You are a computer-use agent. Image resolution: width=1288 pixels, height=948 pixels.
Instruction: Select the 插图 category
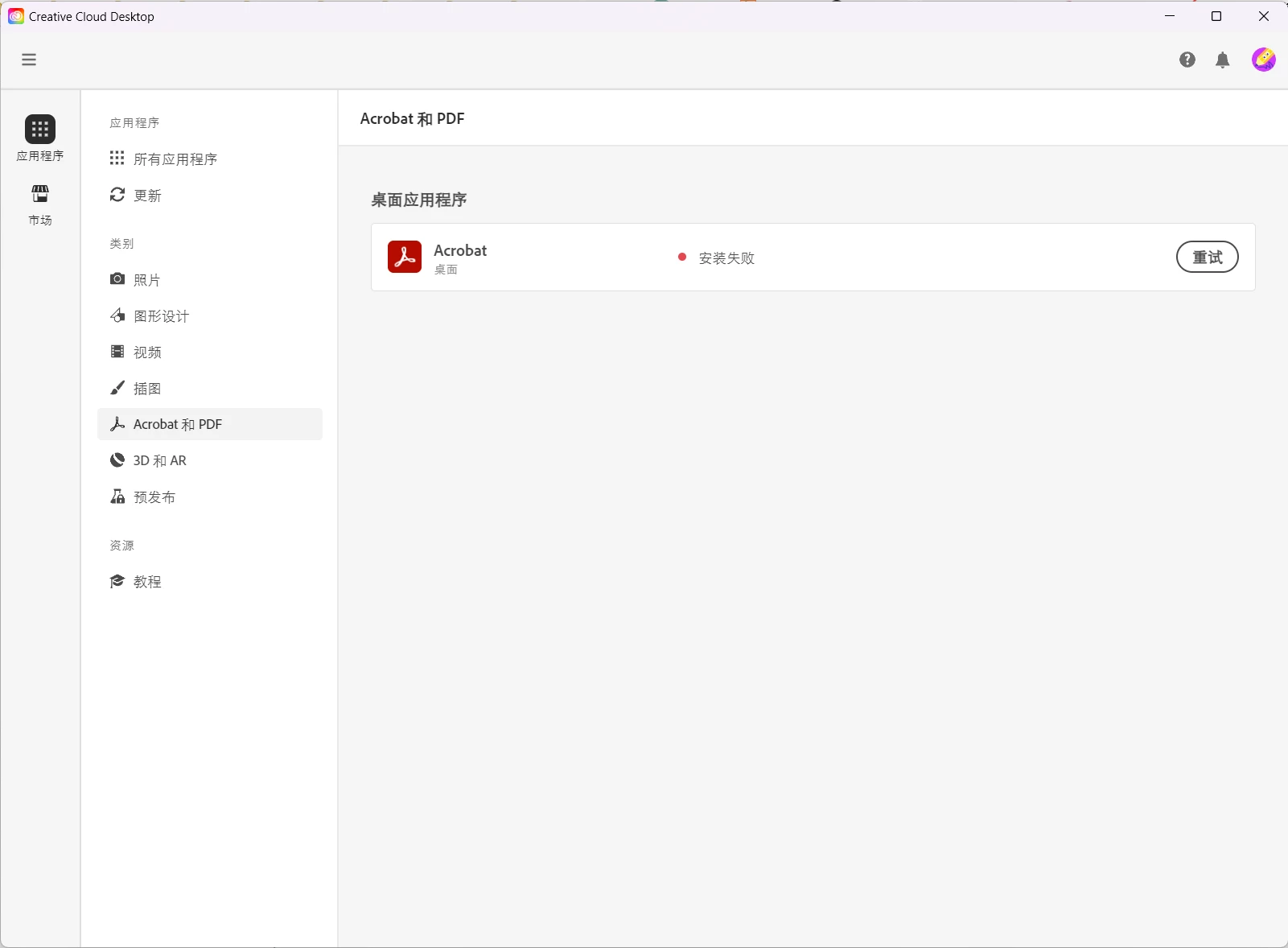[x=210, y=388]
